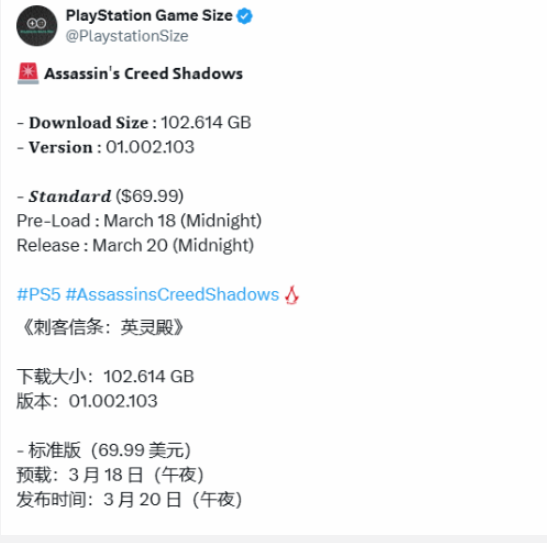Click the Release March 20 line

point(135,246)
